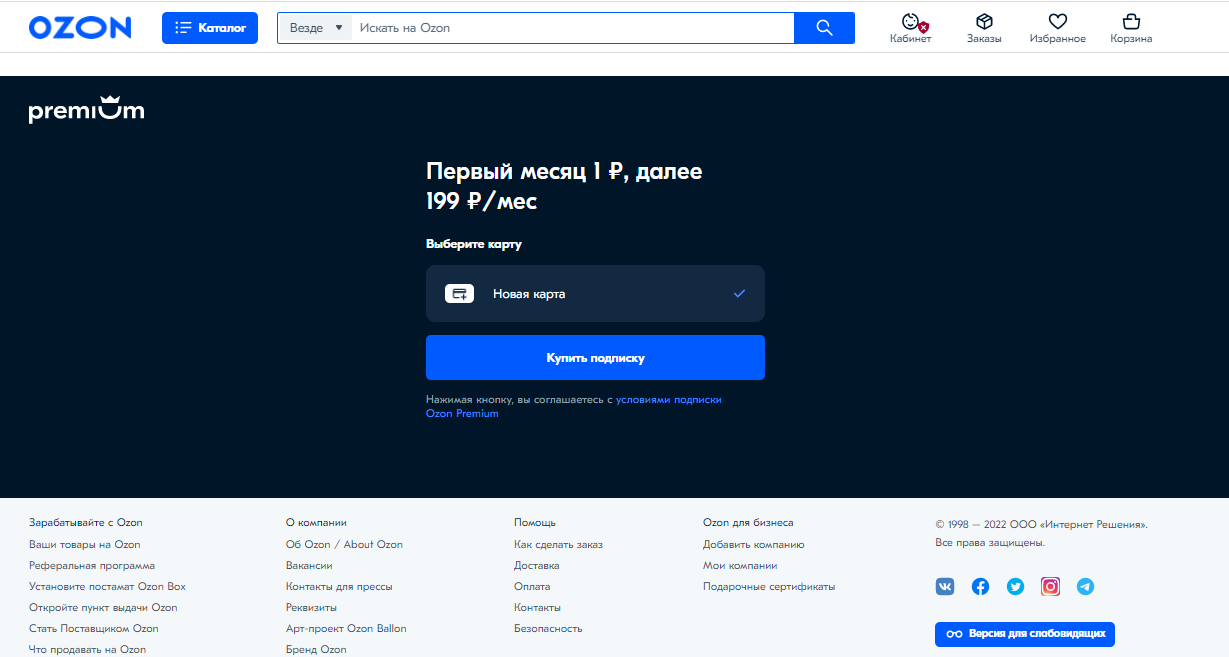Open Ozon Instagram page icon

(x=1050, y=587)
